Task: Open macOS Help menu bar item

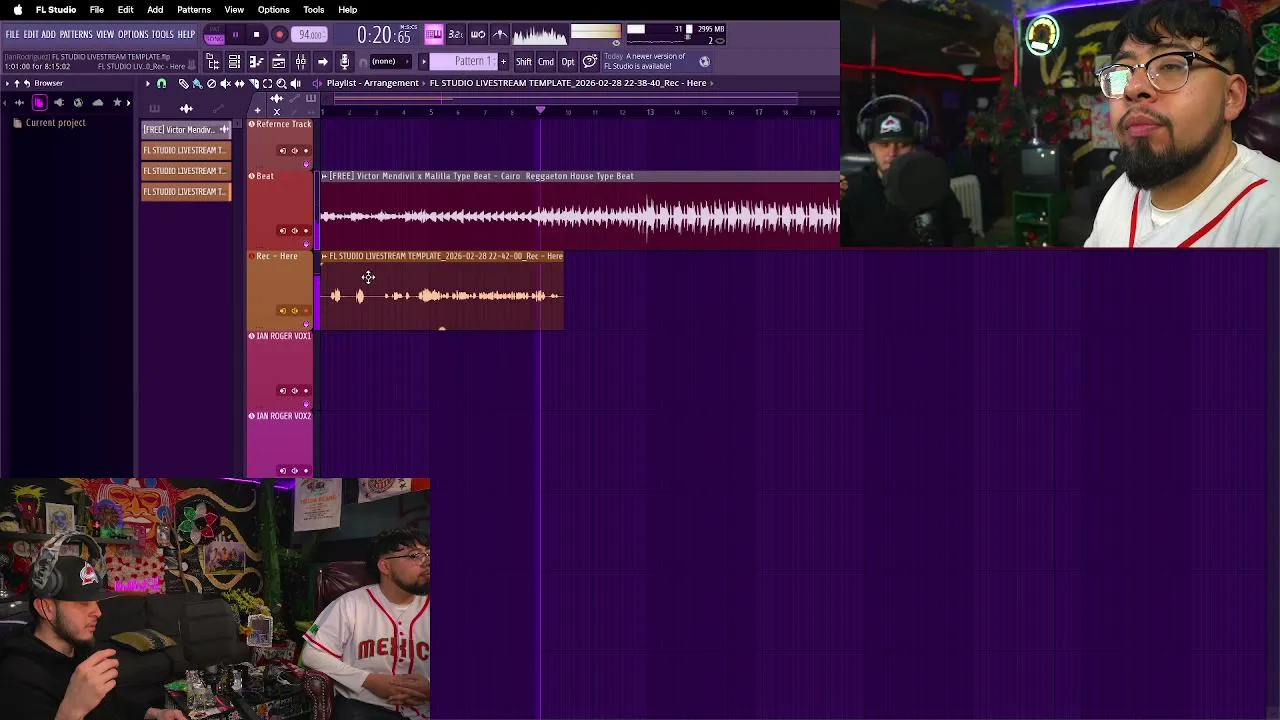Action: click(347, 10)
